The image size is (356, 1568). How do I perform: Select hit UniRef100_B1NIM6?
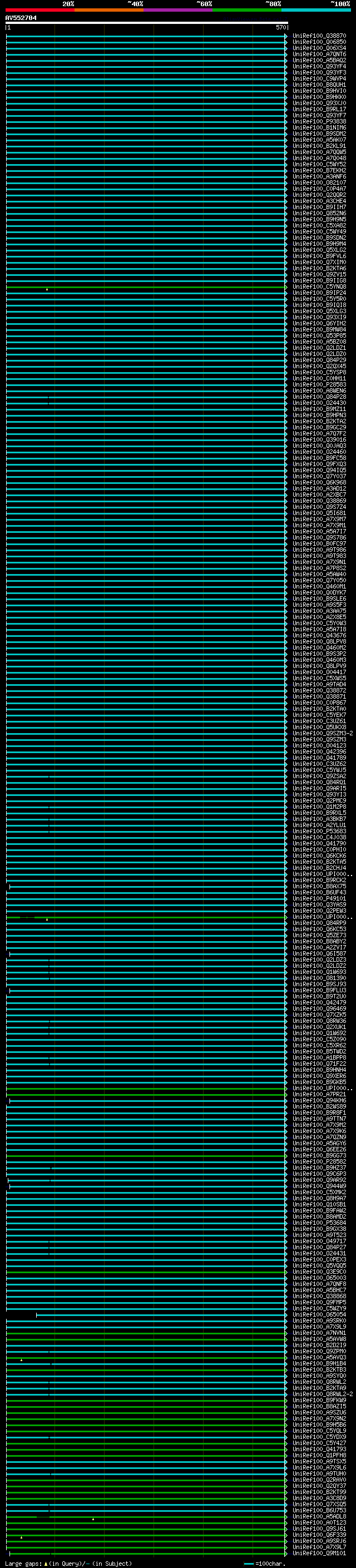tap(319, 128)
